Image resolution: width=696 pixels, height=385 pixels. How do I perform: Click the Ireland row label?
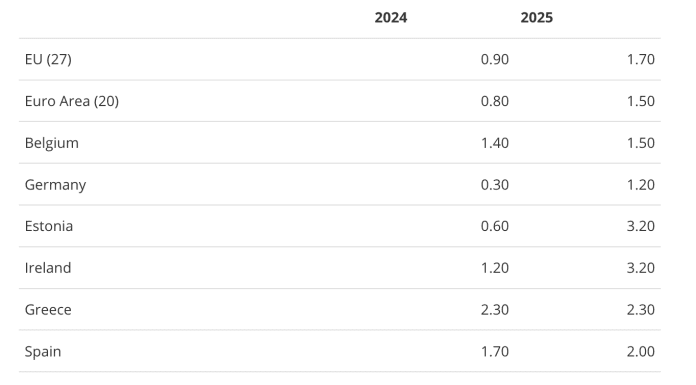[x=48, y=268]
